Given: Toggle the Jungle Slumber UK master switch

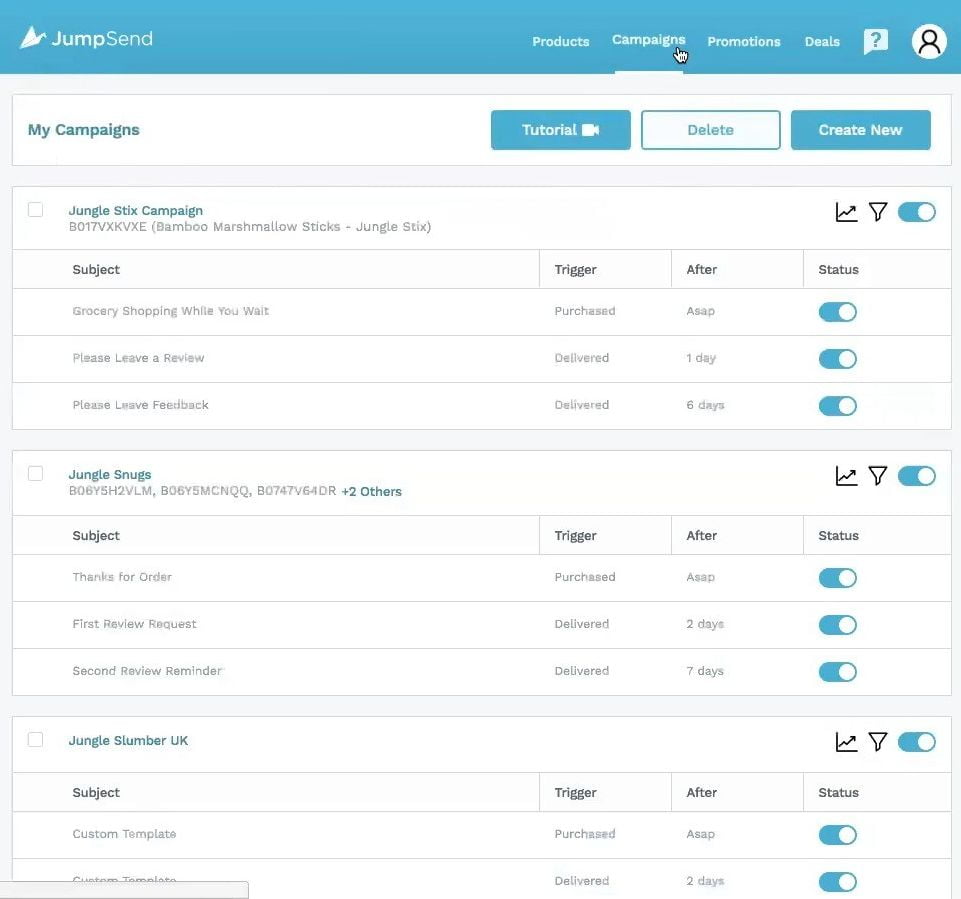Looking at the screenshot, I should pos(916,742).
